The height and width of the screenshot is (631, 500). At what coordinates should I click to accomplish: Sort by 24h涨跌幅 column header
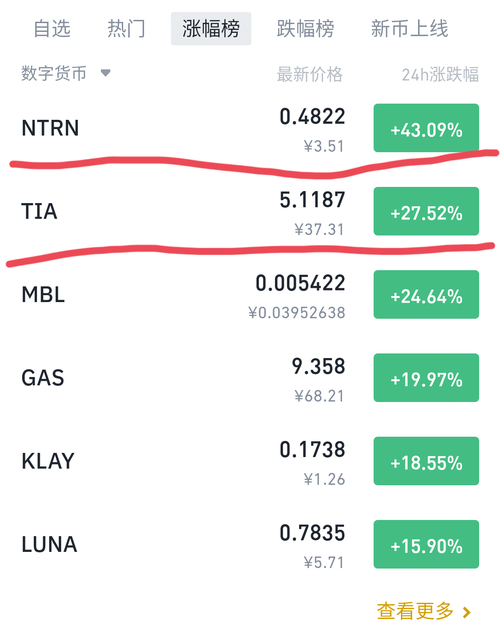pos(440,74)
